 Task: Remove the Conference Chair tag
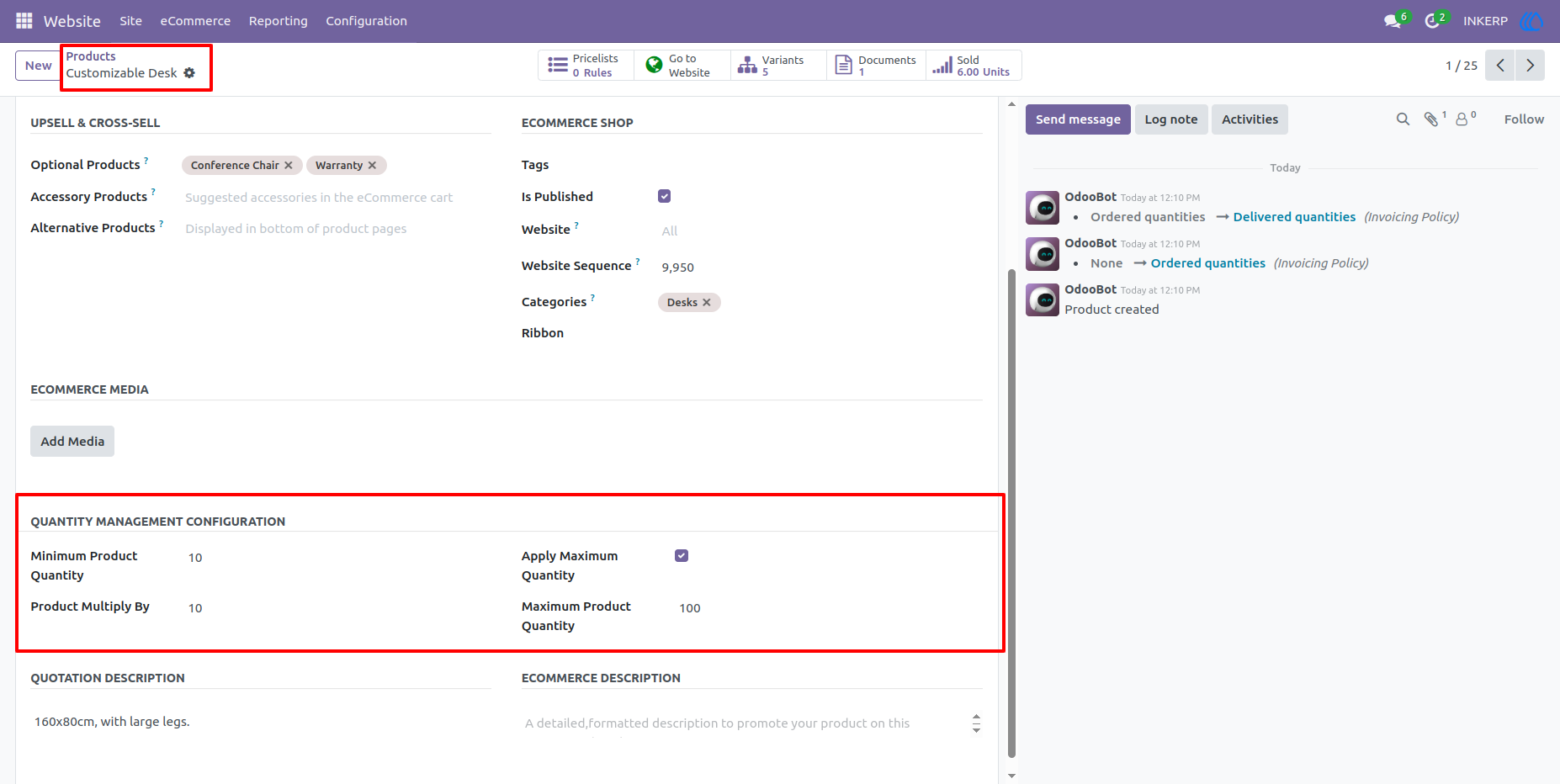click(x=289, y=166)
